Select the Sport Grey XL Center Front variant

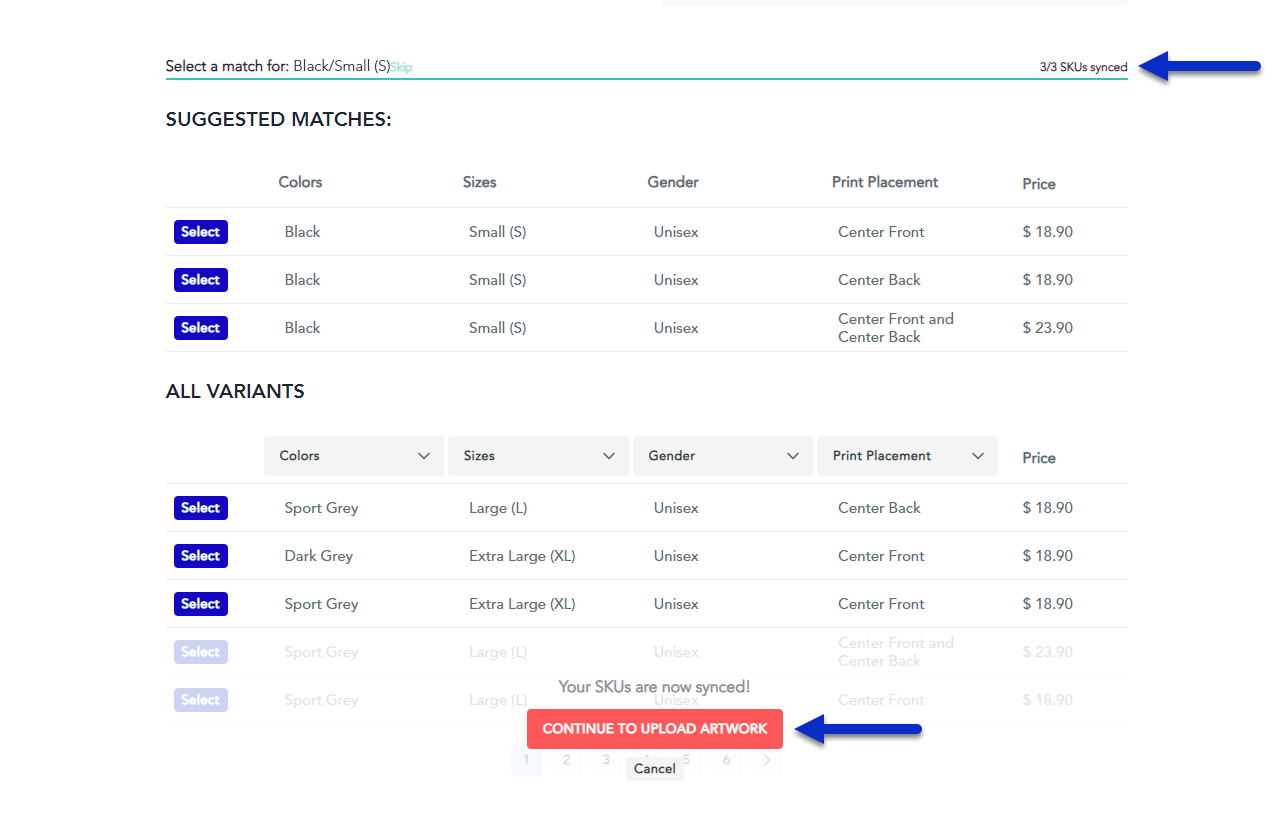(x=200, y=603)
